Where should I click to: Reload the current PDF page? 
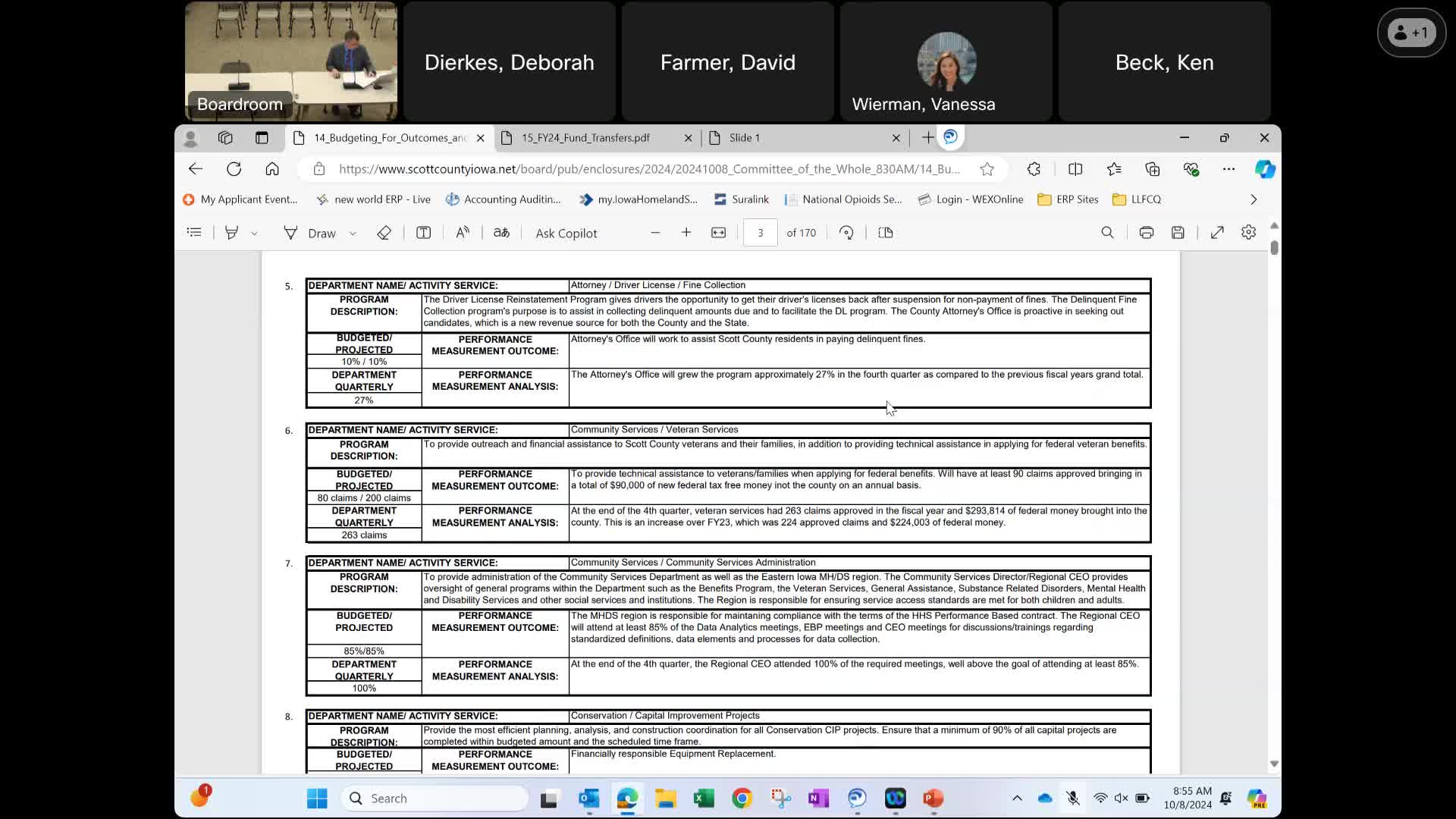(x=234, y=169)
